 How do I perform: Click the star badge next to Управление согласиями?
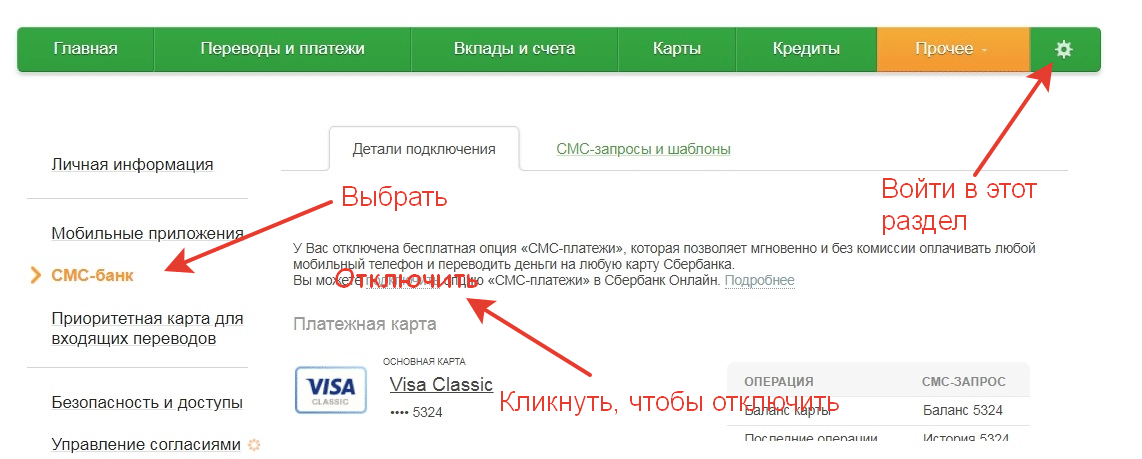(254, 444)
